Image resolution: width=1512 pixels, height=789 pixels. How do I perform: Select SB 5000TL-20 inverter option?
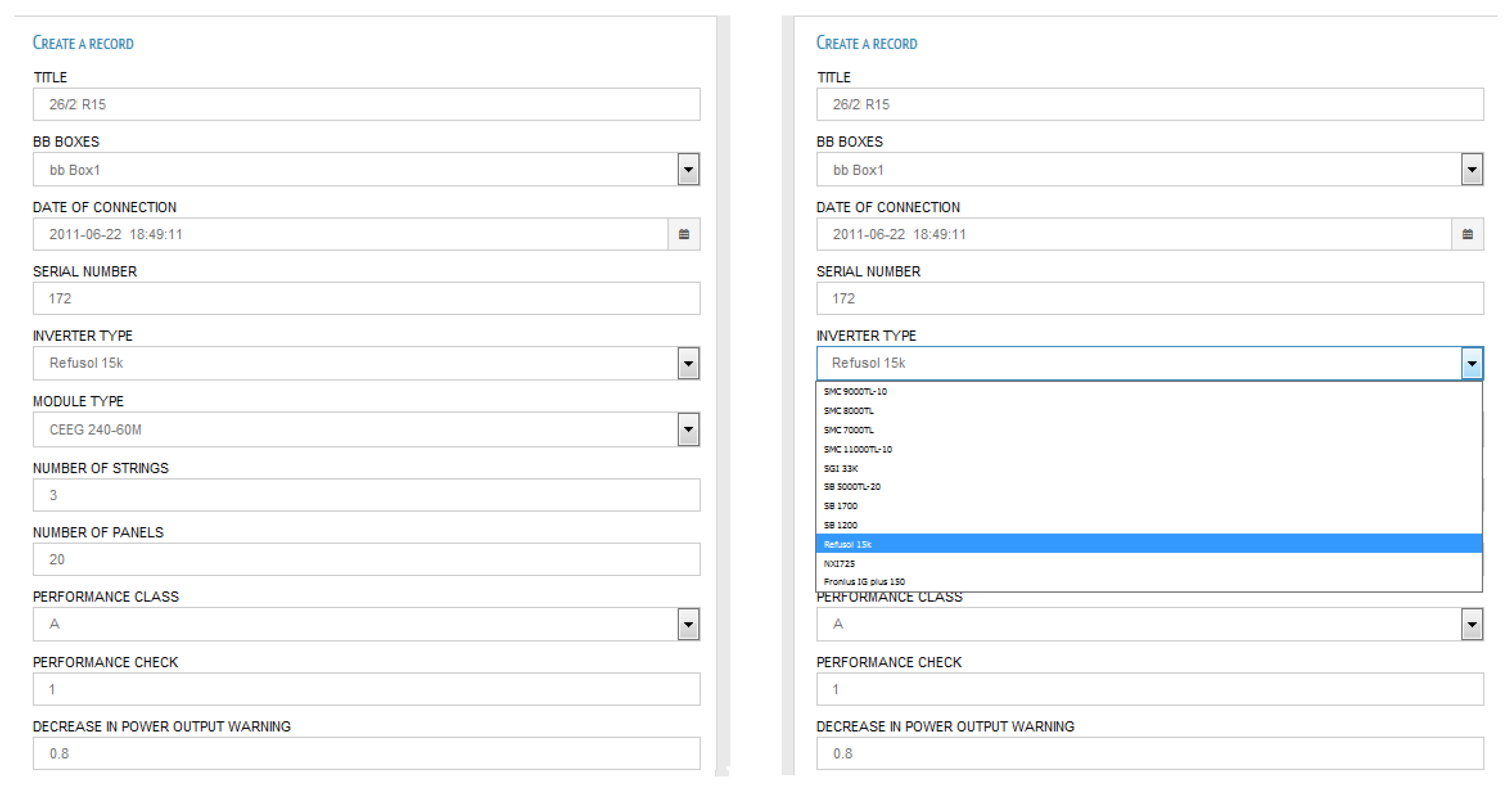point(852,486)
